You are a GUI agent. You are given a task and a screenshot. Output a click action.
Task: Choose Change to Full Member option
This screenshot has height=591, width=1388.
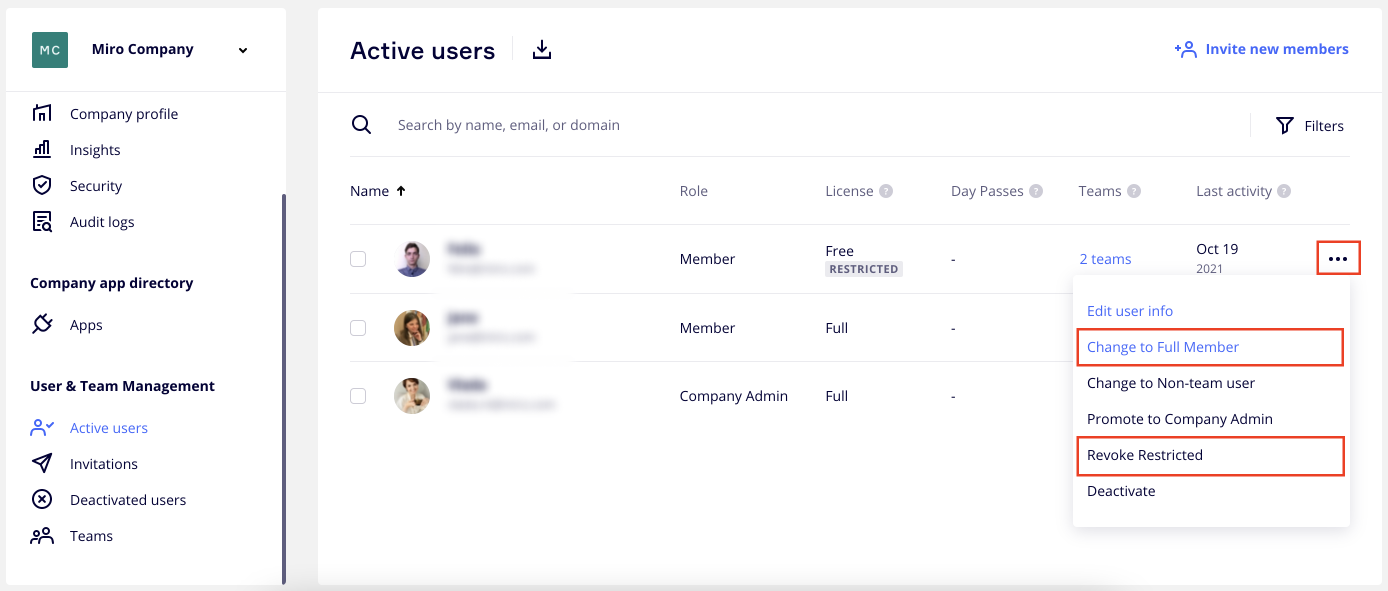(1163, 347)
